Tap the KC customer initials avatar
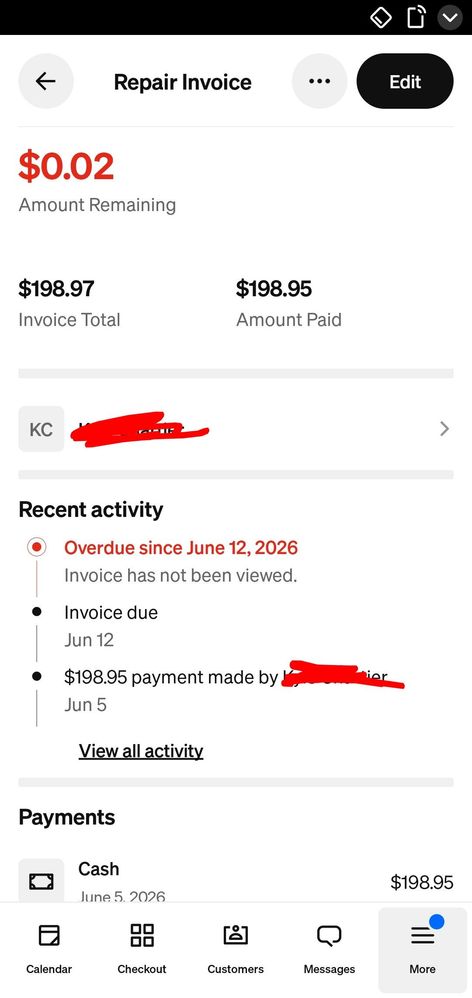This screenshot has height=998, width=472. coord(41,429)
